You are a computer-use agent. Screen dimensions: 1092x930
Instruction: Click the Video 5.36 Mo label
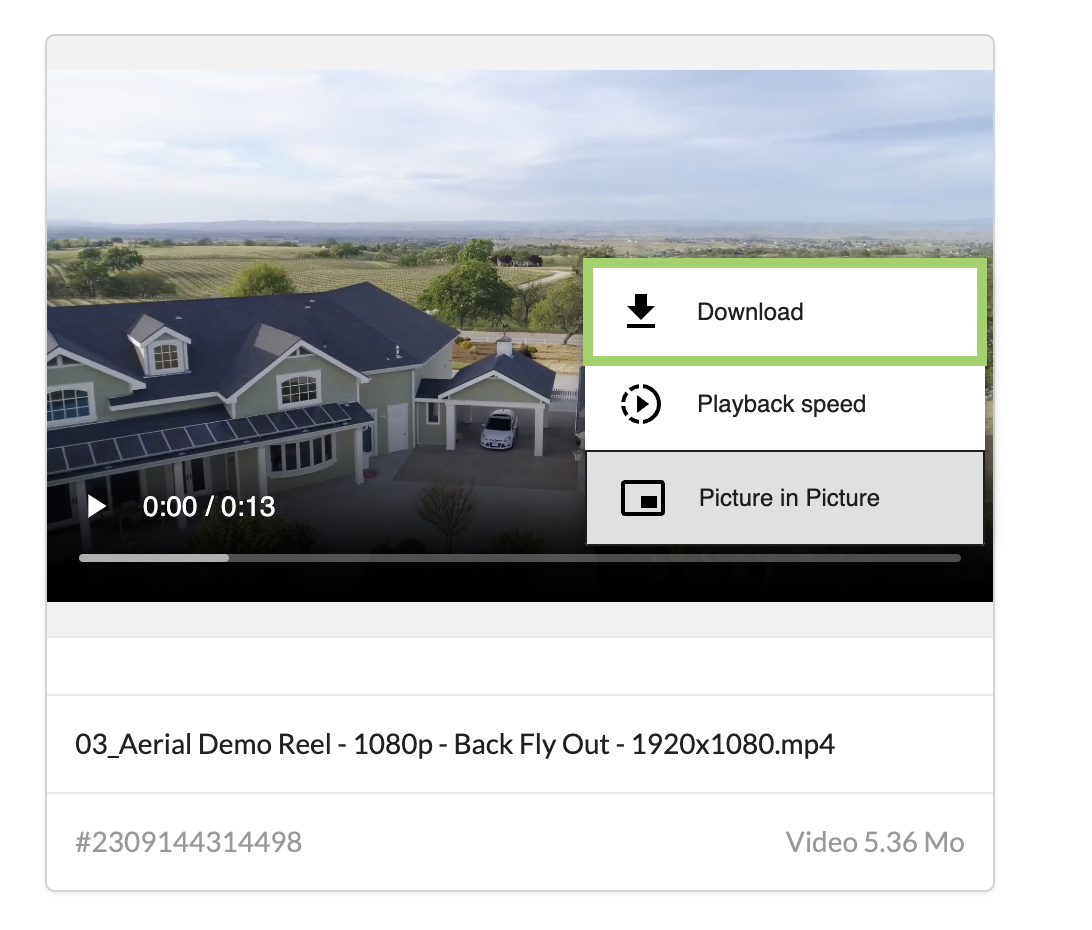[x=874, y=842]
